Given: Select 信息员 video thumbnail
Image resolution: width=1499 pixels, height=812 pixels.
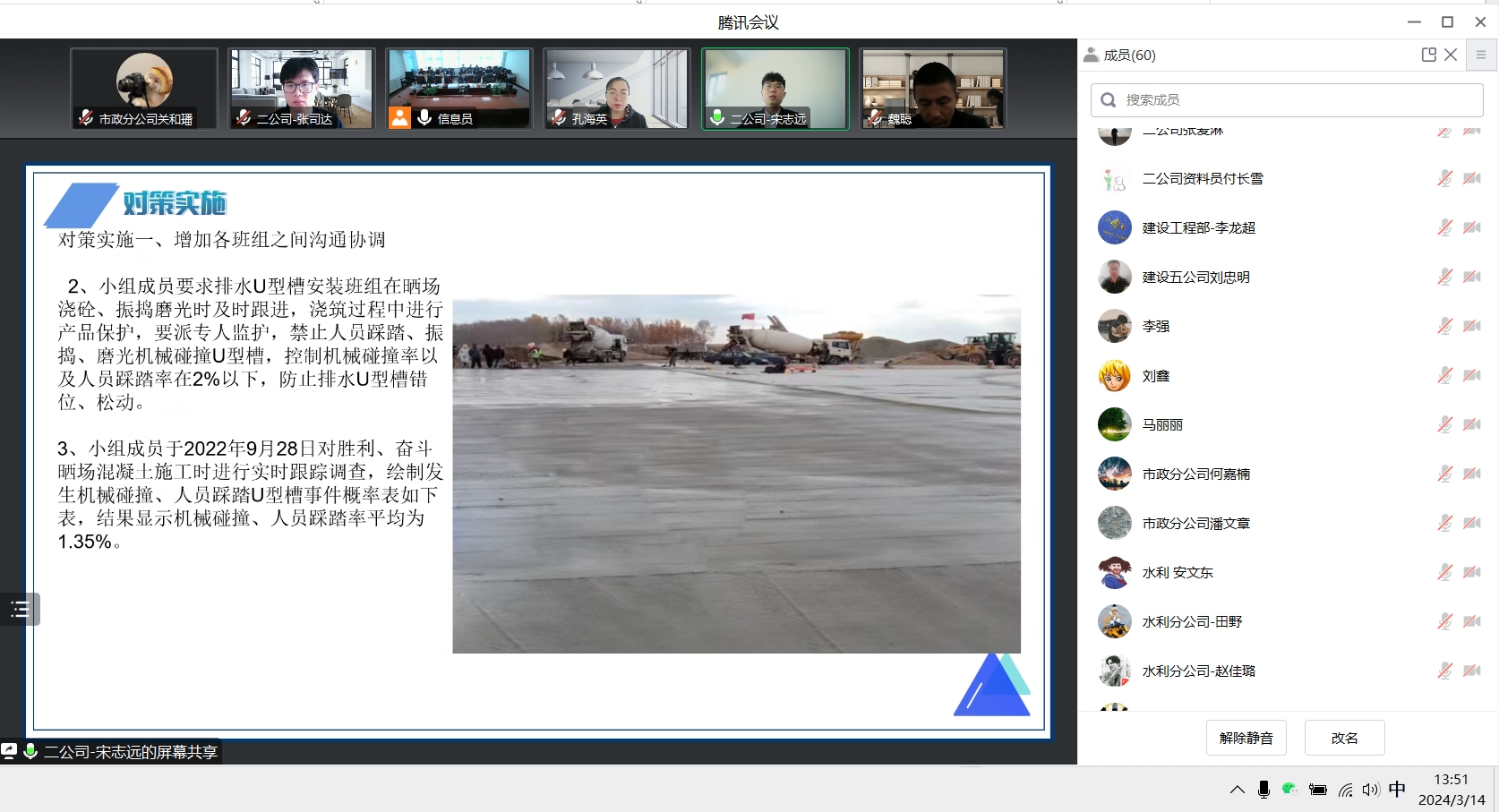Looking at the screenshot, I should click(459, 89).
